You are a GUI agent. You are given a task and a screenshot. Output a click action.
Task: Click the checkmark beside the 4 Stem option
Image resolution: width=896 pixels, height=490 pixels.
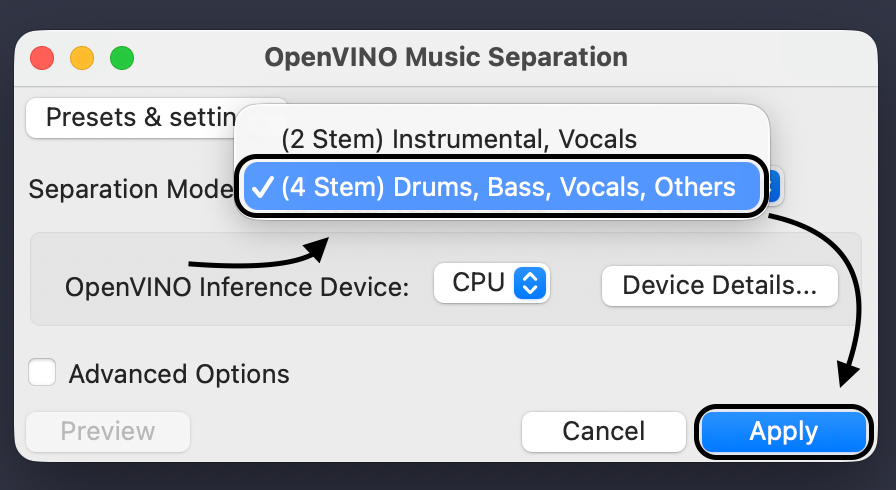[264, 187]
